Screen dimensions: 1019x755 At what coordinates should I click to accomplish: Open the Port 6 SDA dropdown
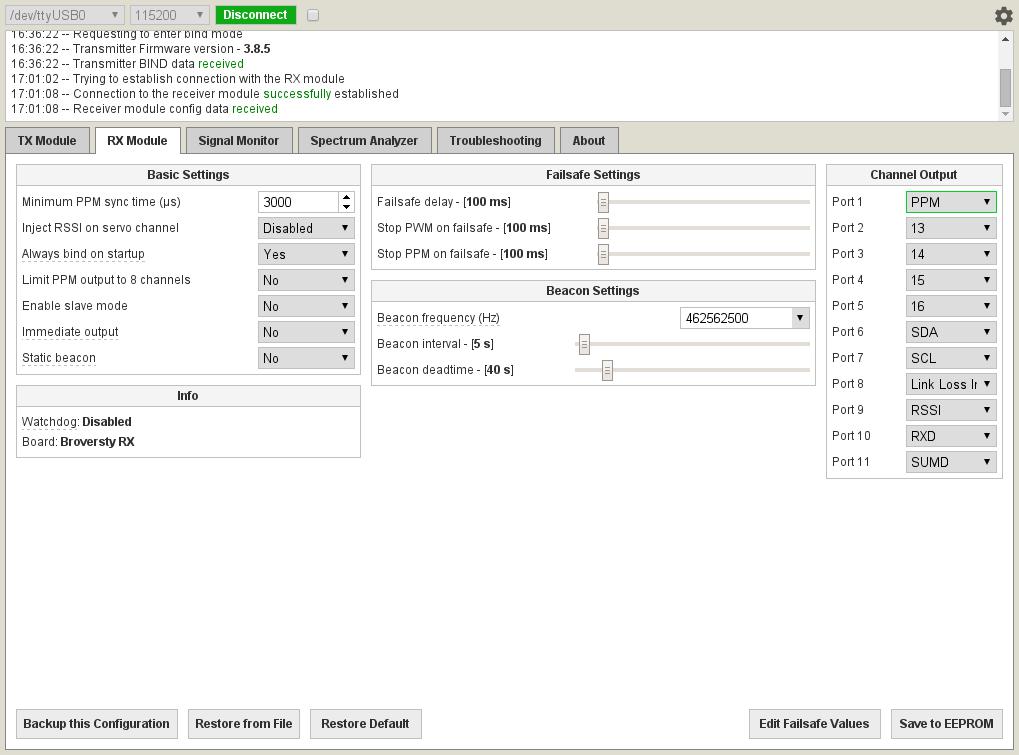[x=951, y=332]
